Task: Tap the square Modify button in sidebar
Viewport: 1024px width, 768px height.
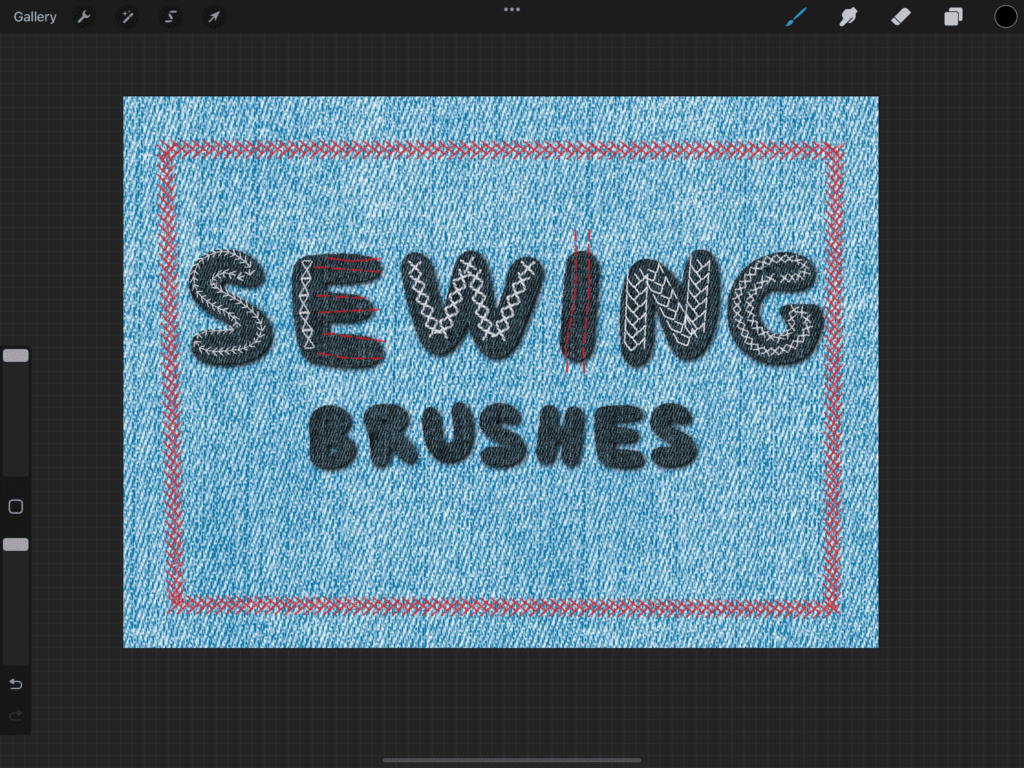Action: click(x=16, y=507)
